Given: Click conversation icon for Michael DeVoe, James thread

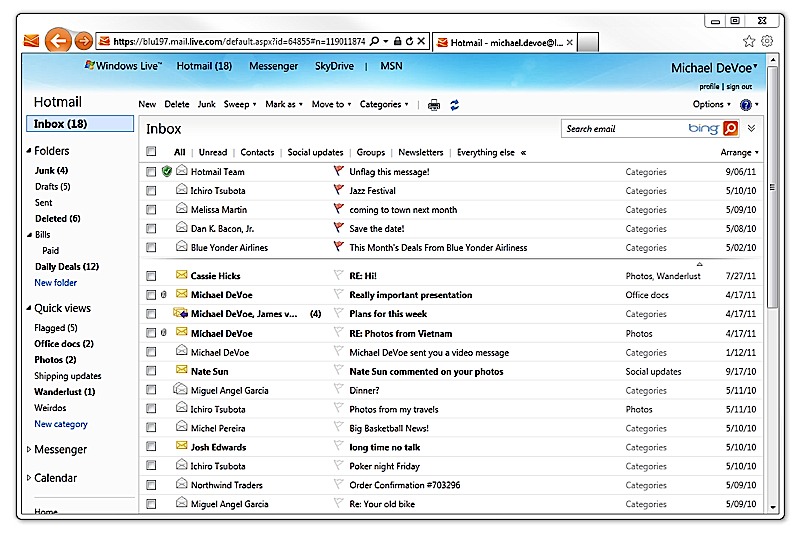Looking at the screenshot, I should click(x=180, y=313).
